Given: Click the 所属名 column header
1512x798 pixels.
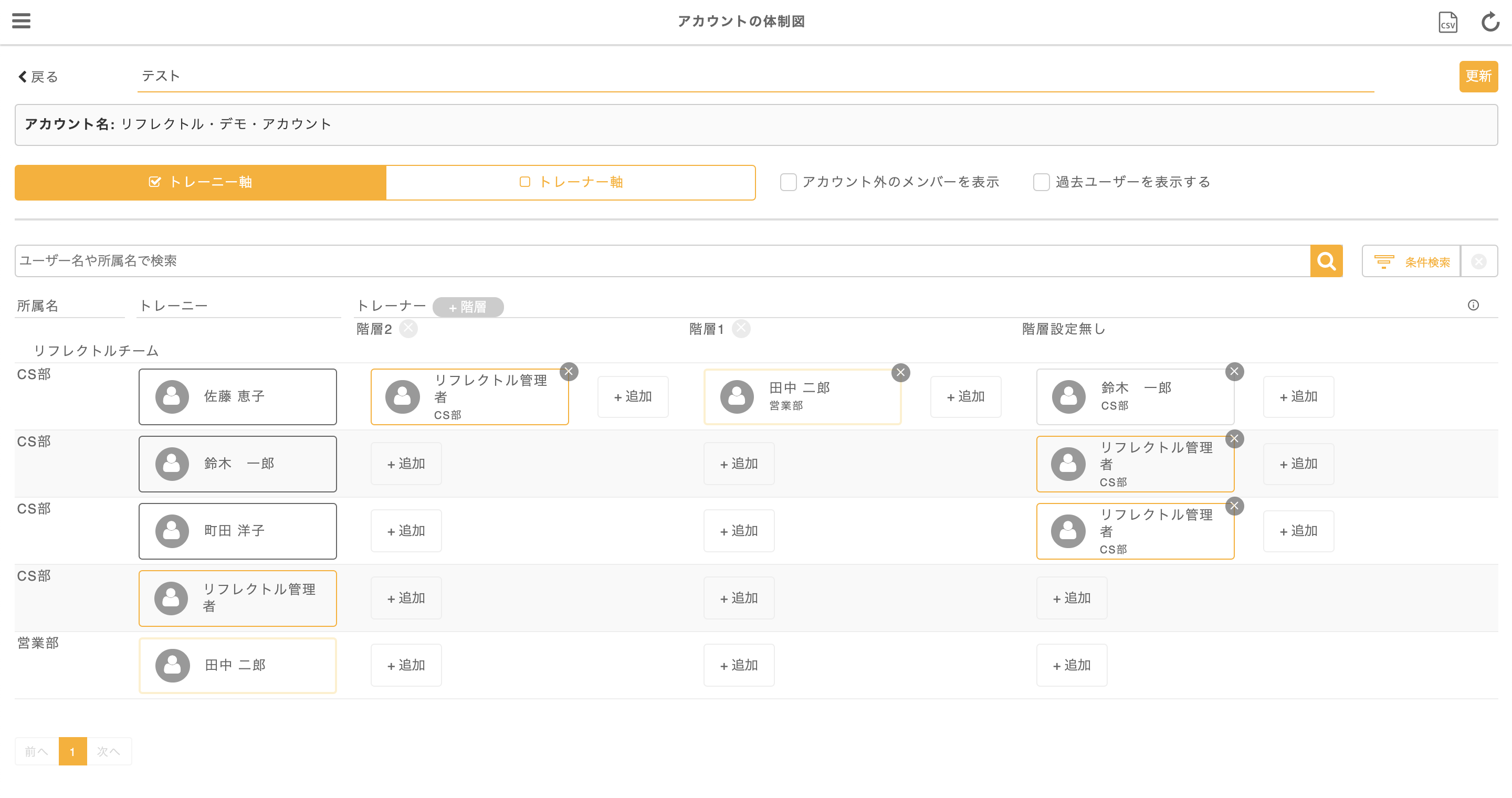Looking at the screenshot, I should [x=38, y=306].
